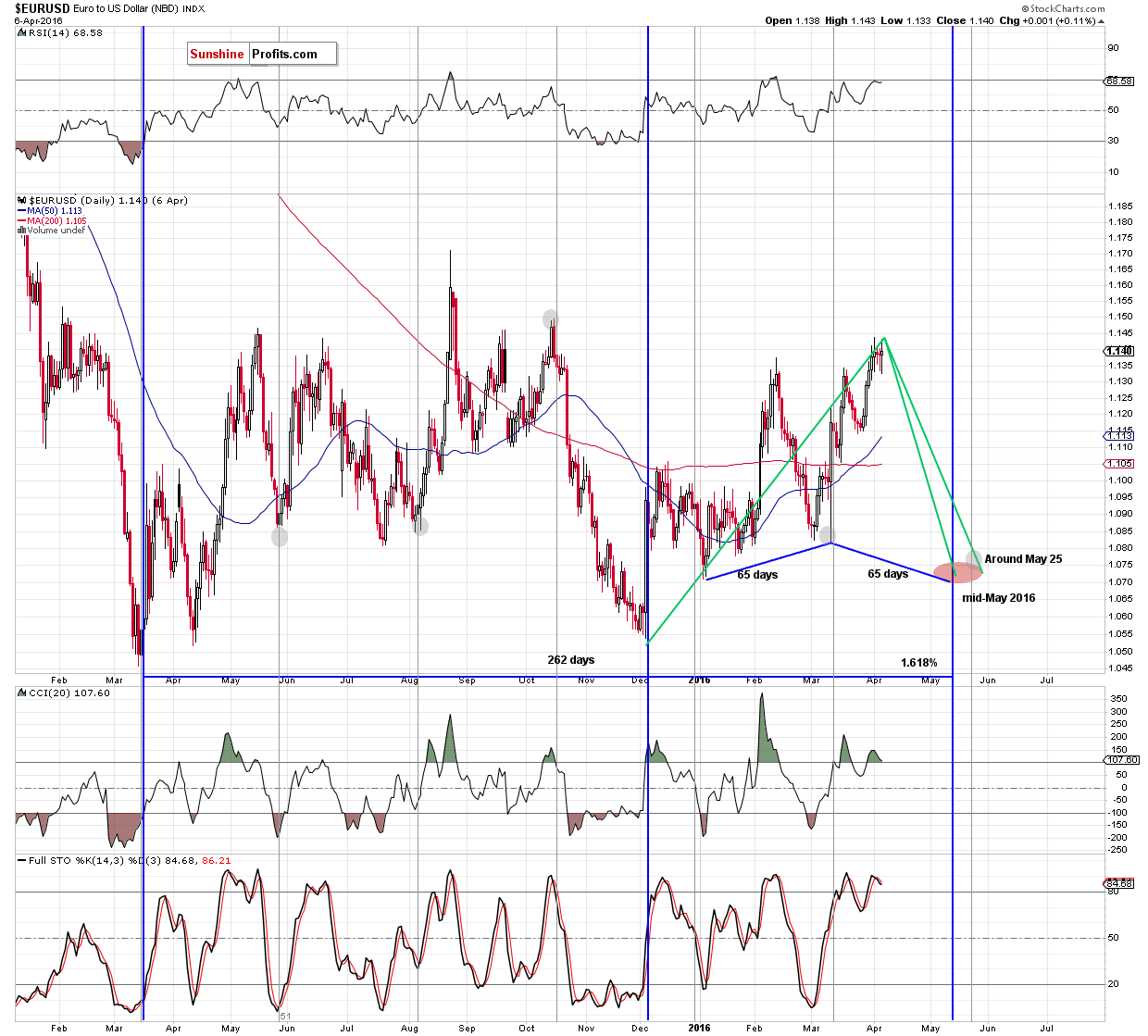Click the MA(50) 1.113 legend entry
The image size is (1148, 1036).
[x=55, y=211]
